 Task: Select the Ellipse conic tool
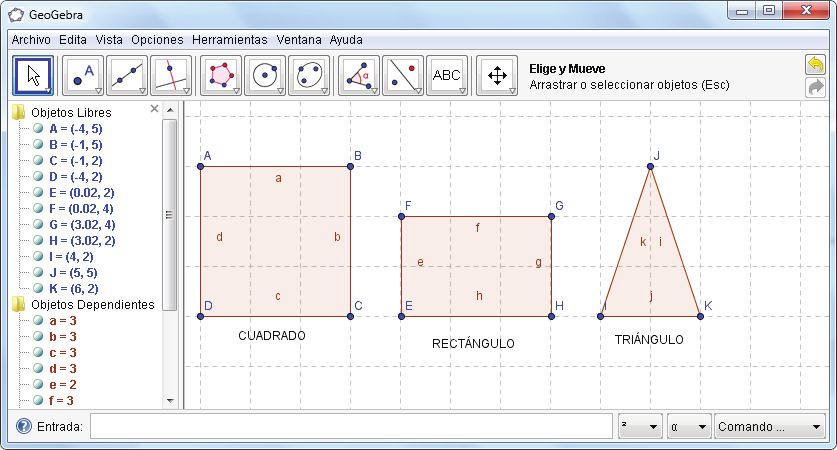tap(309, 76)
